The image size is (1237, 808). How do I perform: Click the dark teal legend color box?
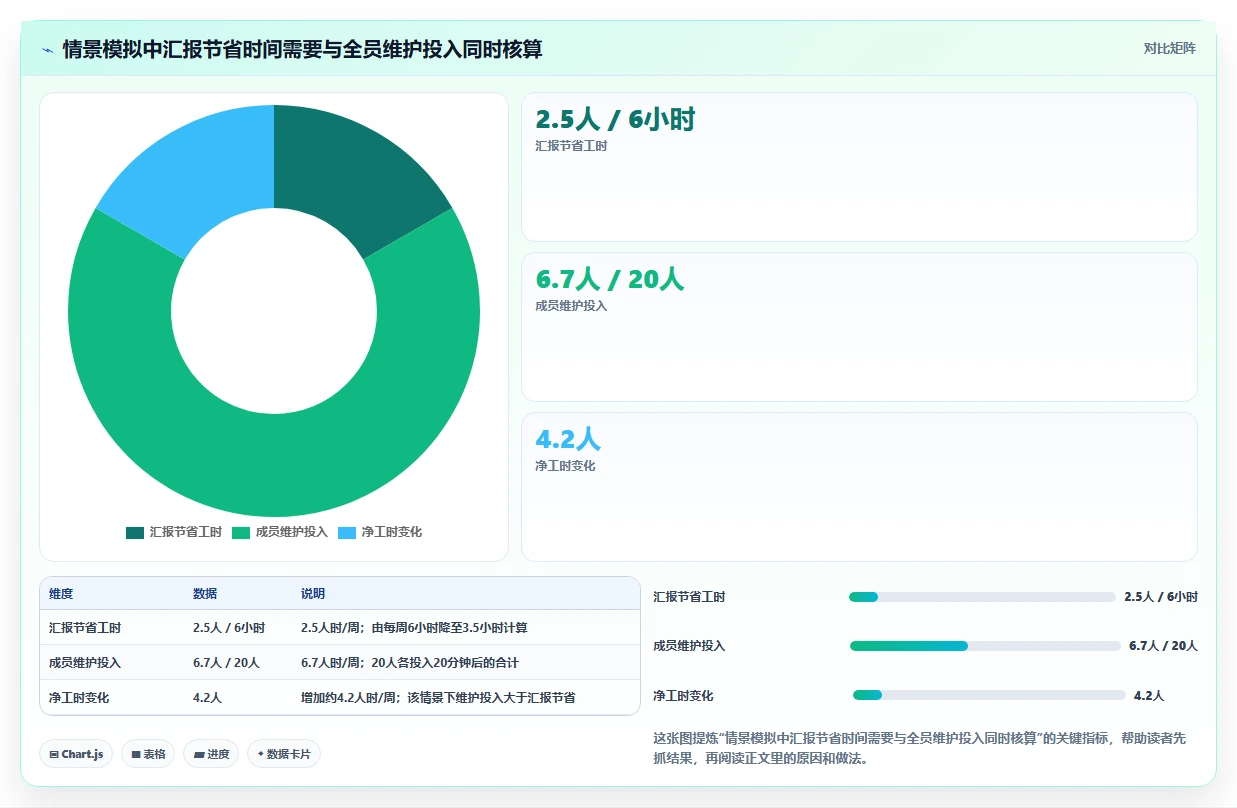coord(135,532)
